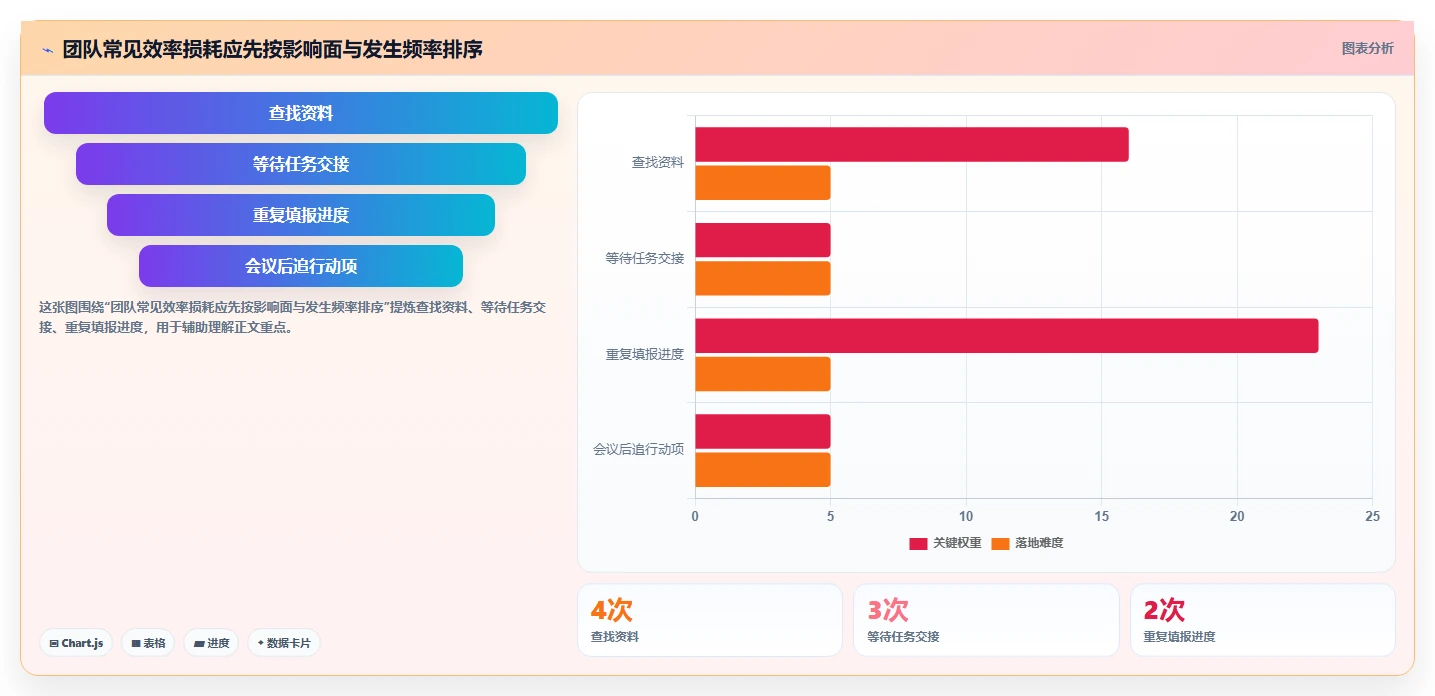The width and height of the screenshot is (1435, 696).
Task: Click the red bar for 查找资料
Action: coord(912,144)
